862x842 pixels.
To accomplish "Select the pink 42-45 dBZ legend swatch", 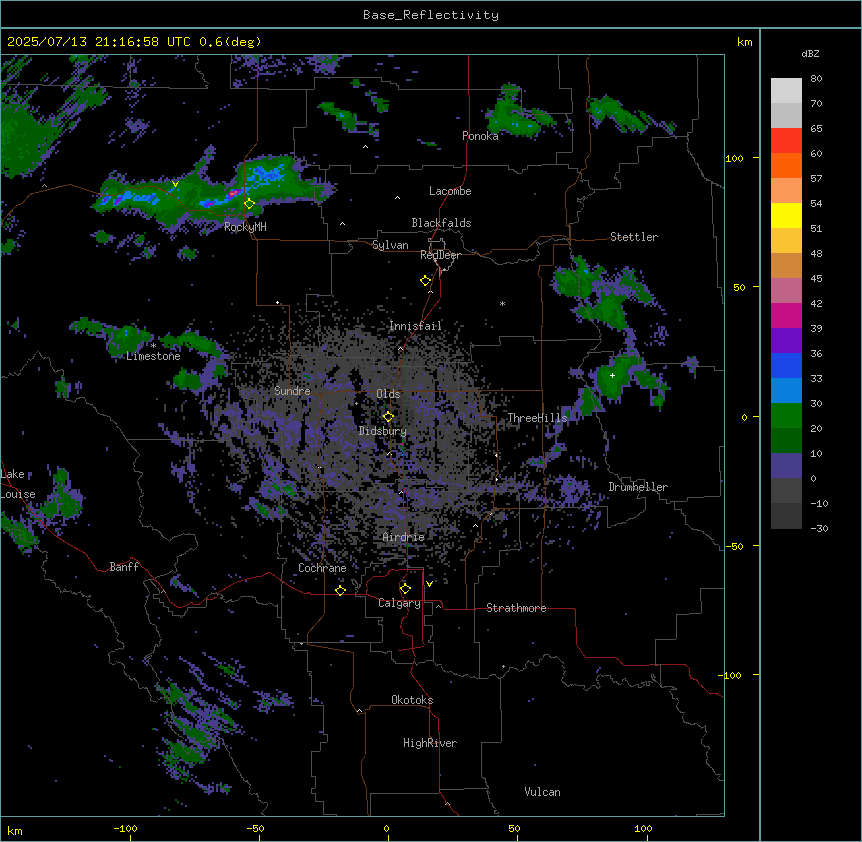I will tap(786, 291).
